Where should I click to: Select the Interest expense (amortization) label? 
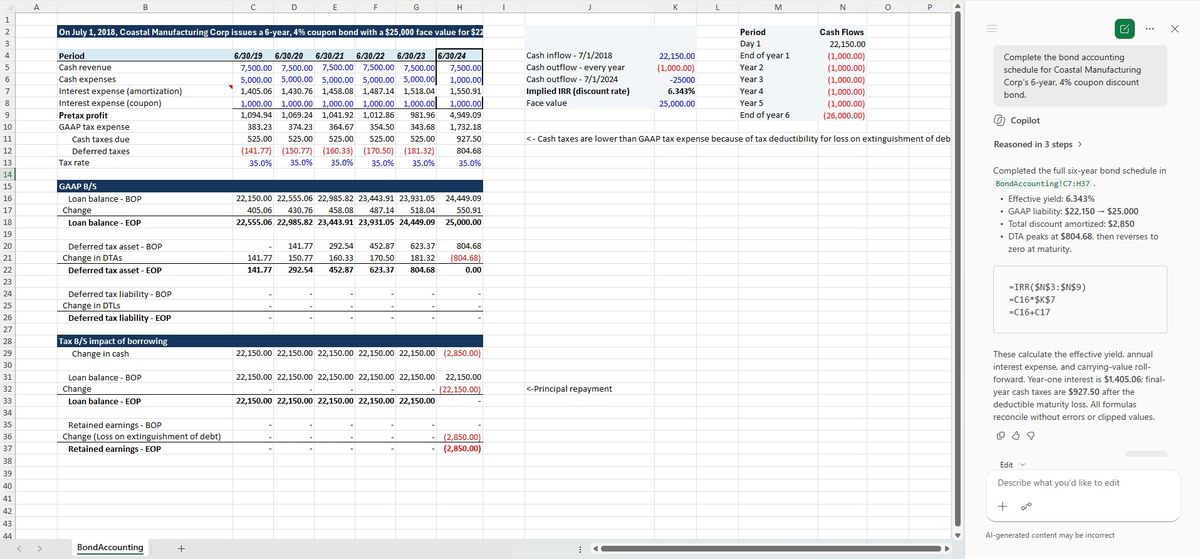144,91
